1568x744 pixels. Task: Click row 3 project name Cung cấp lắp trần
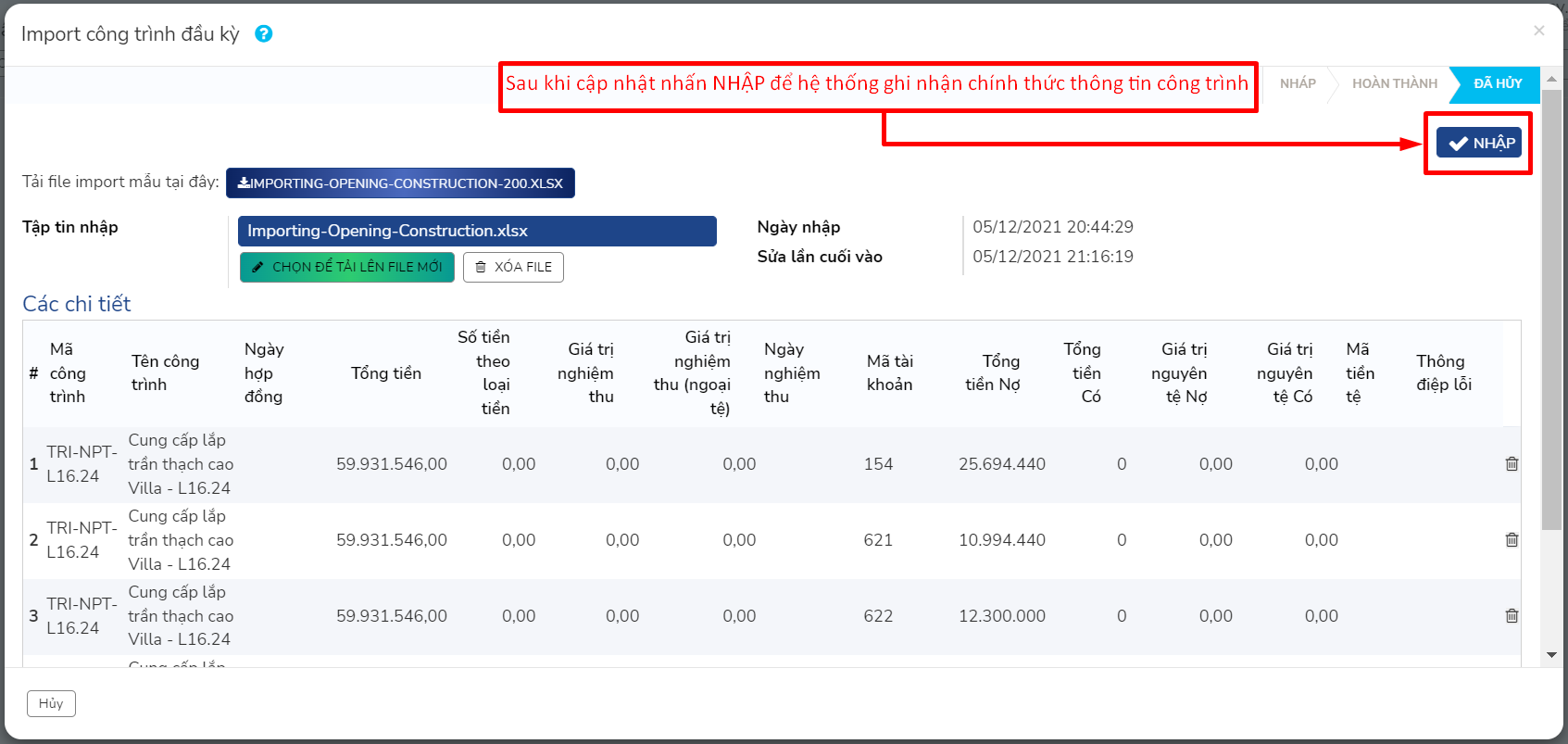pyautogui.click(x=181, y=616)
